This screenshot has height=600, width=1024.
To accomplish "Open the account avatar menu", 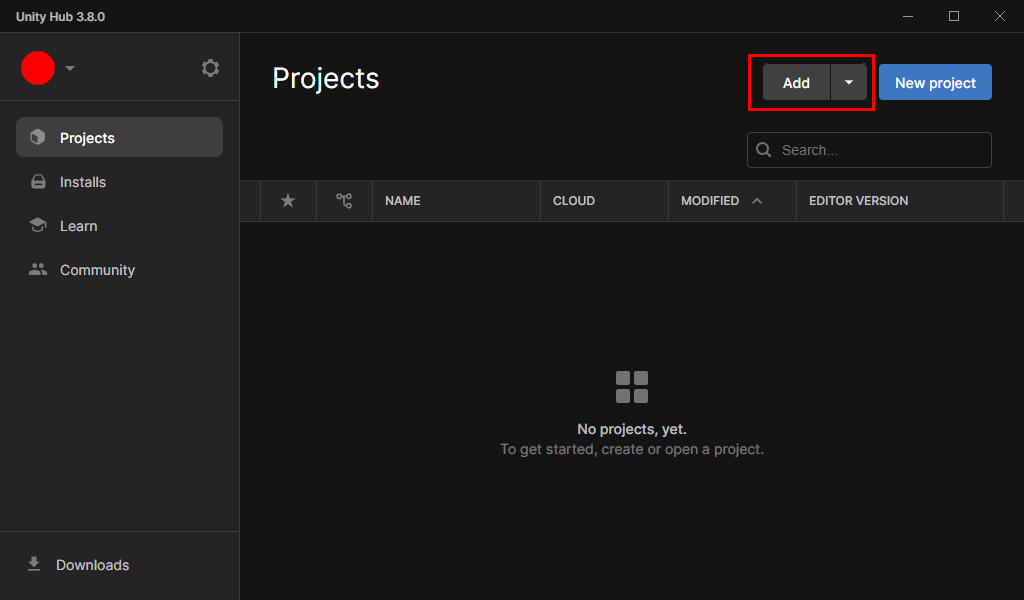I will (x=38, y=68).
